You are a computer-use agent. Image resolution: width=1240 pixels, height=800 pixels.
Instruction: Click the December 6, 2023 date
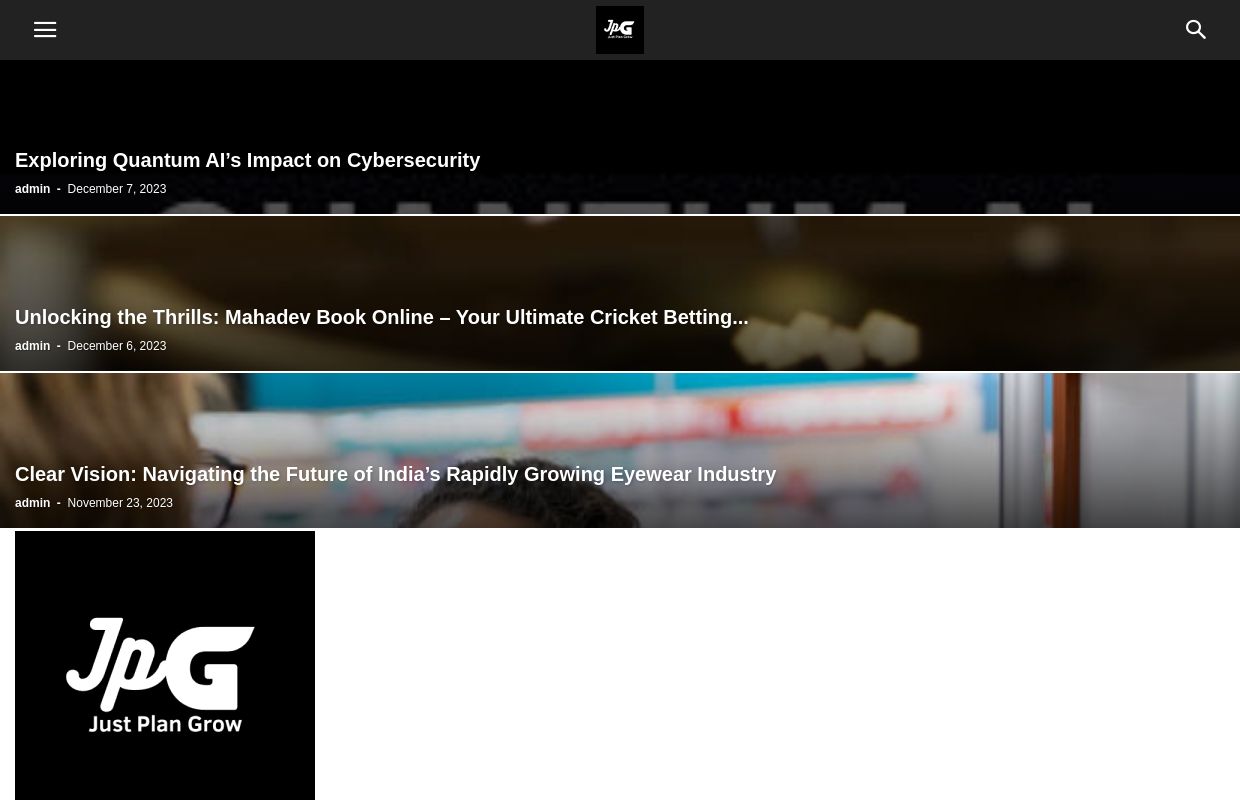click(x=116, y=346)
